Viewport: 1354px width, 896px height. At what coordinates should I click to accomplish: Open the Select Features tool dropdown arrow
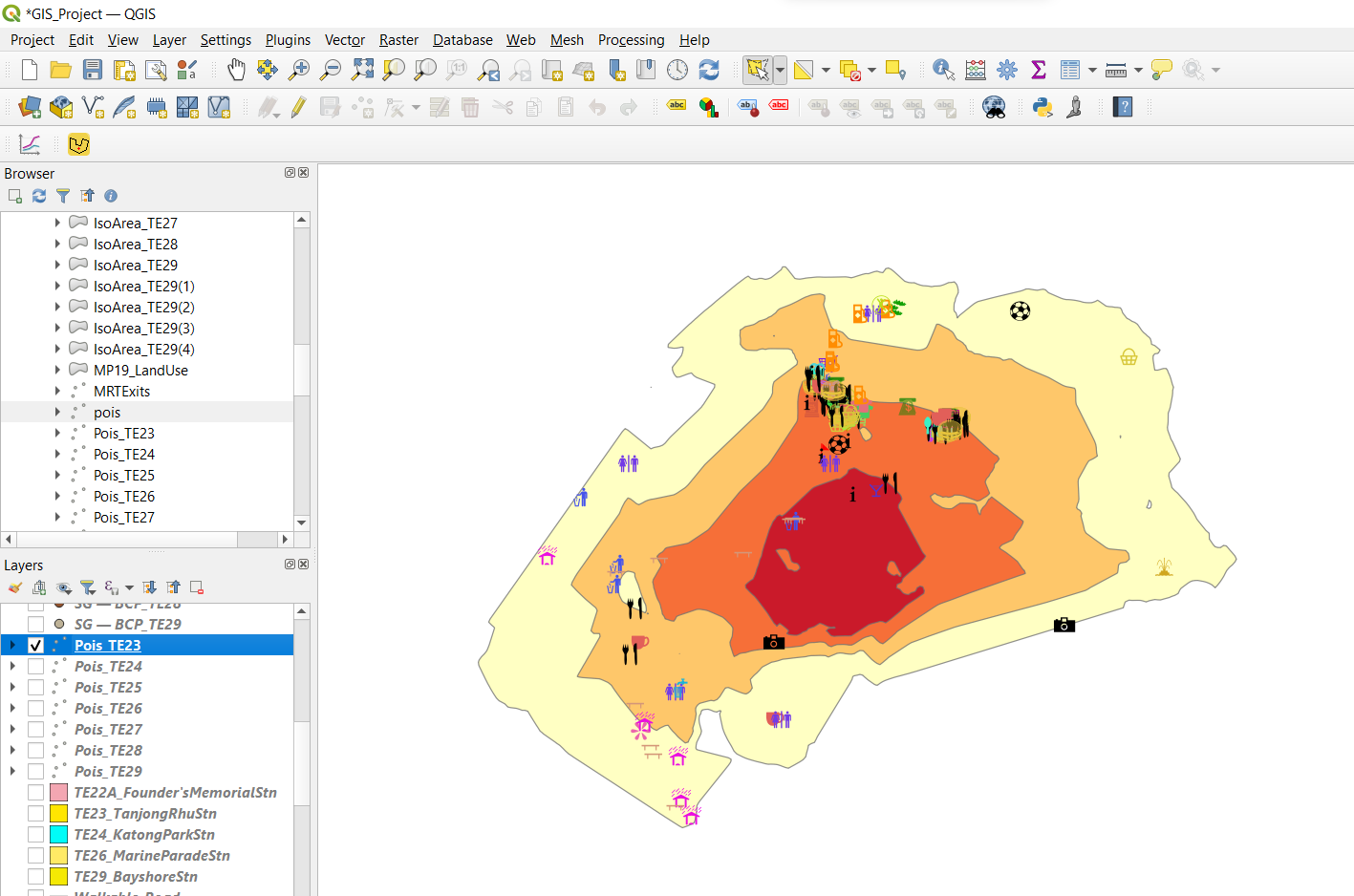[781, 70]
